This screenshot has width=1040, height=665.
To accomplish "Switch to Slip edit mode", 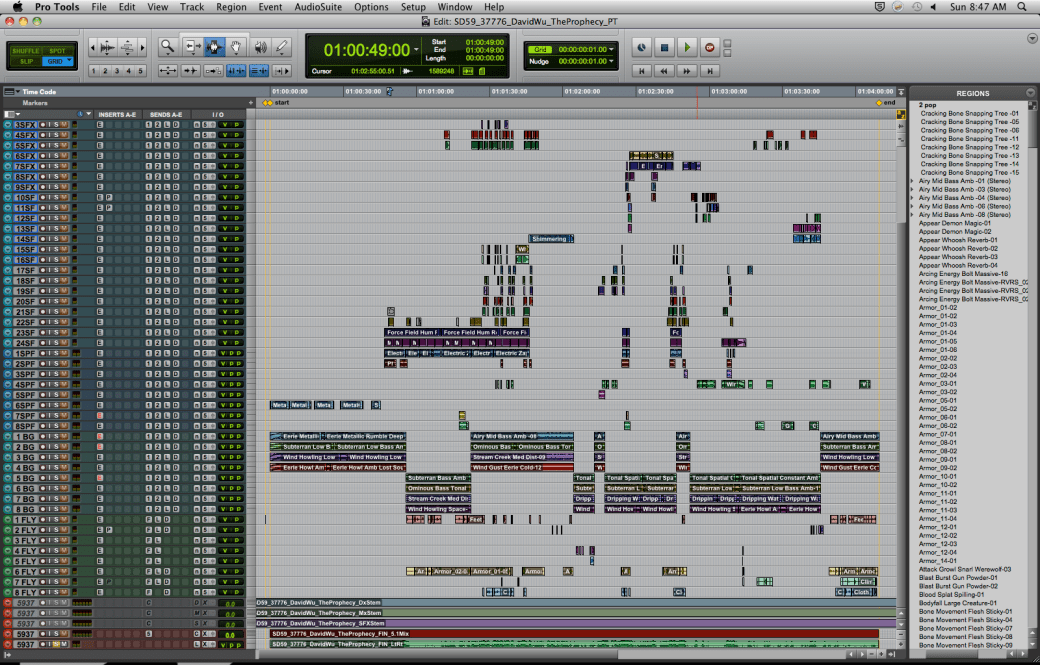I will 27,61.
